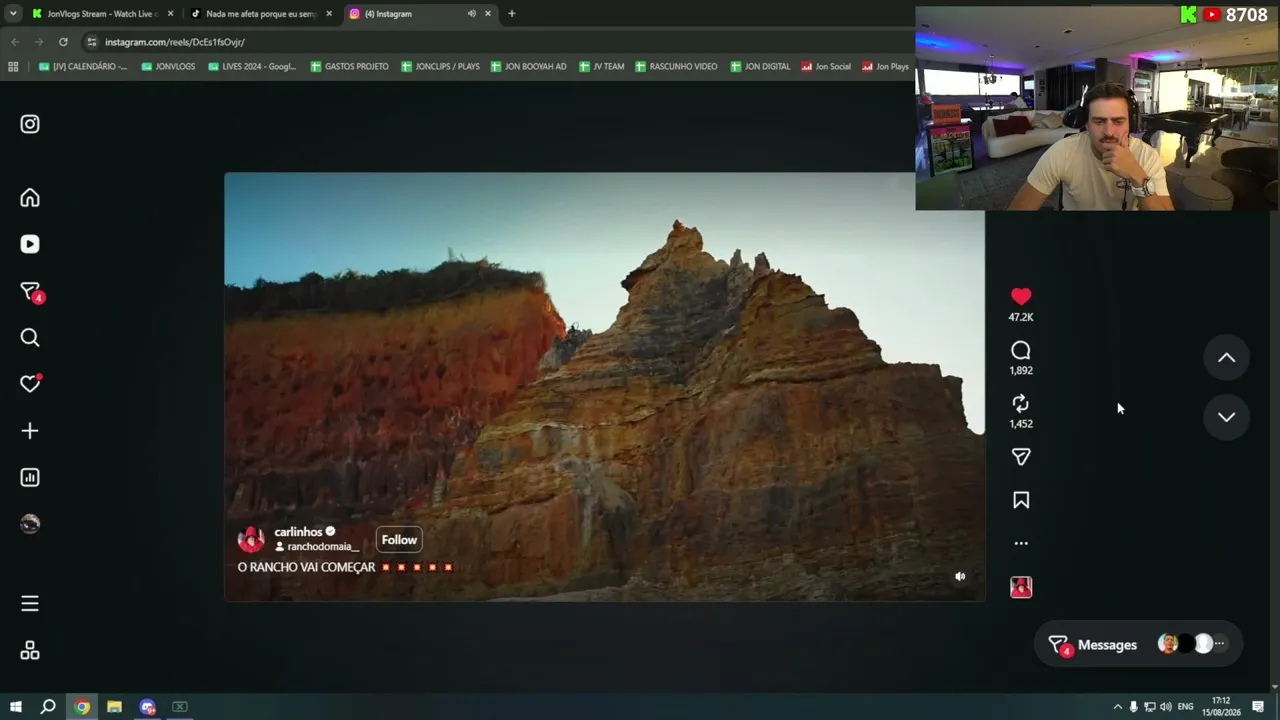1280x720 pixels.
Task: Expand the tab search dropdown
Action: pos(13,14)
